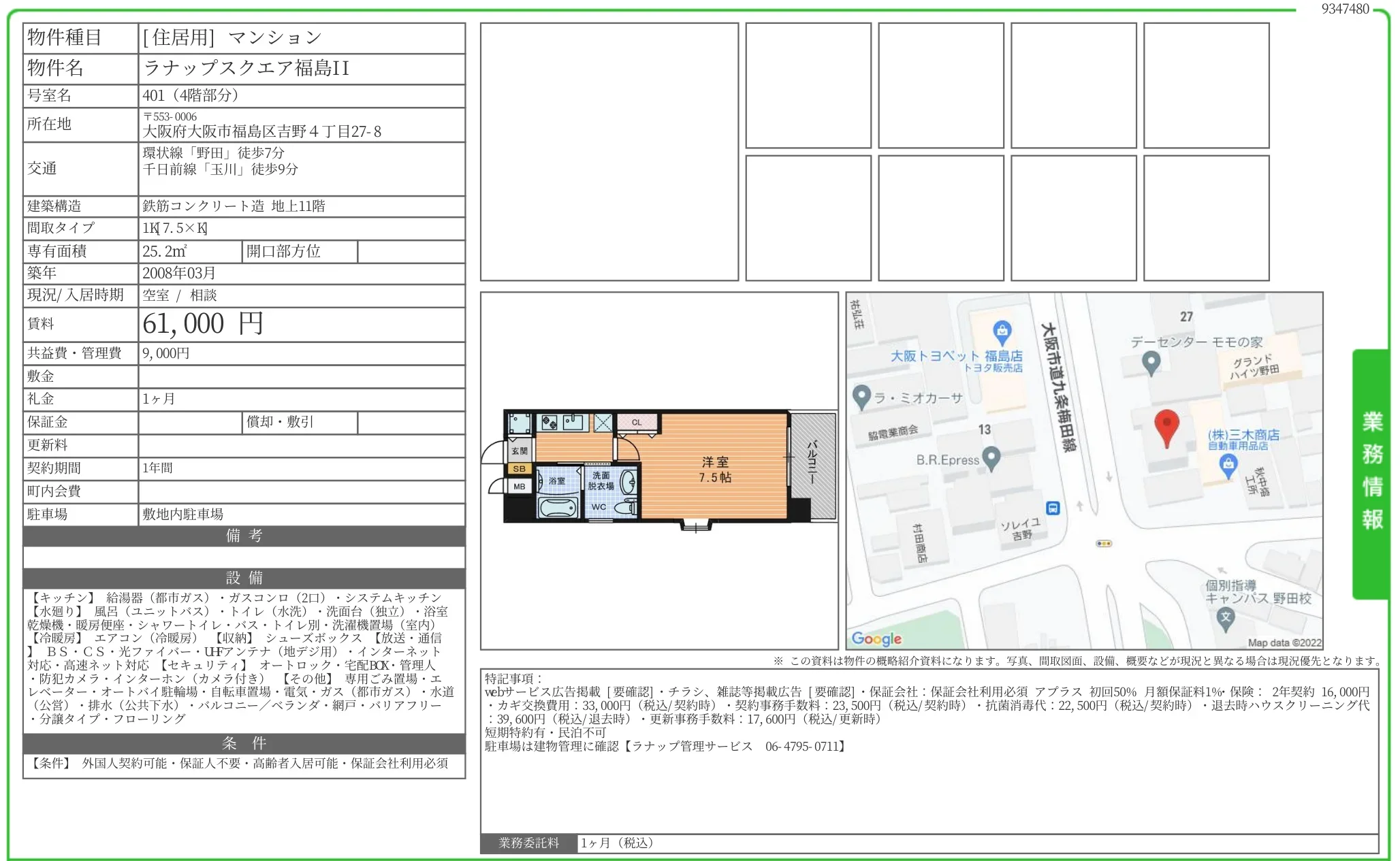This screenshot has height=861, width=1400.
Task: Click the bus stop icon on map
Action: tap(1053, 508)
